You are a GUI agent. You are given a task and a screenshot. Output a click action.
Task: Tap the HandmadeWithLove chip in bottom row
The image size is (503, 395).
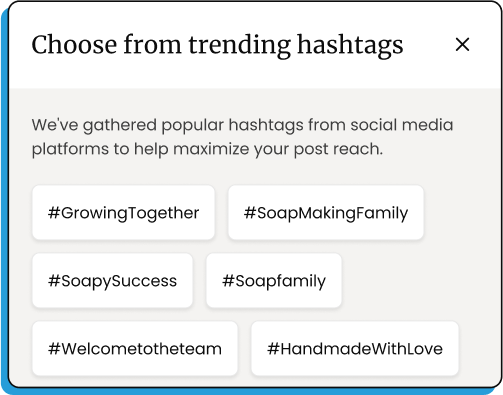click(355, 349)
